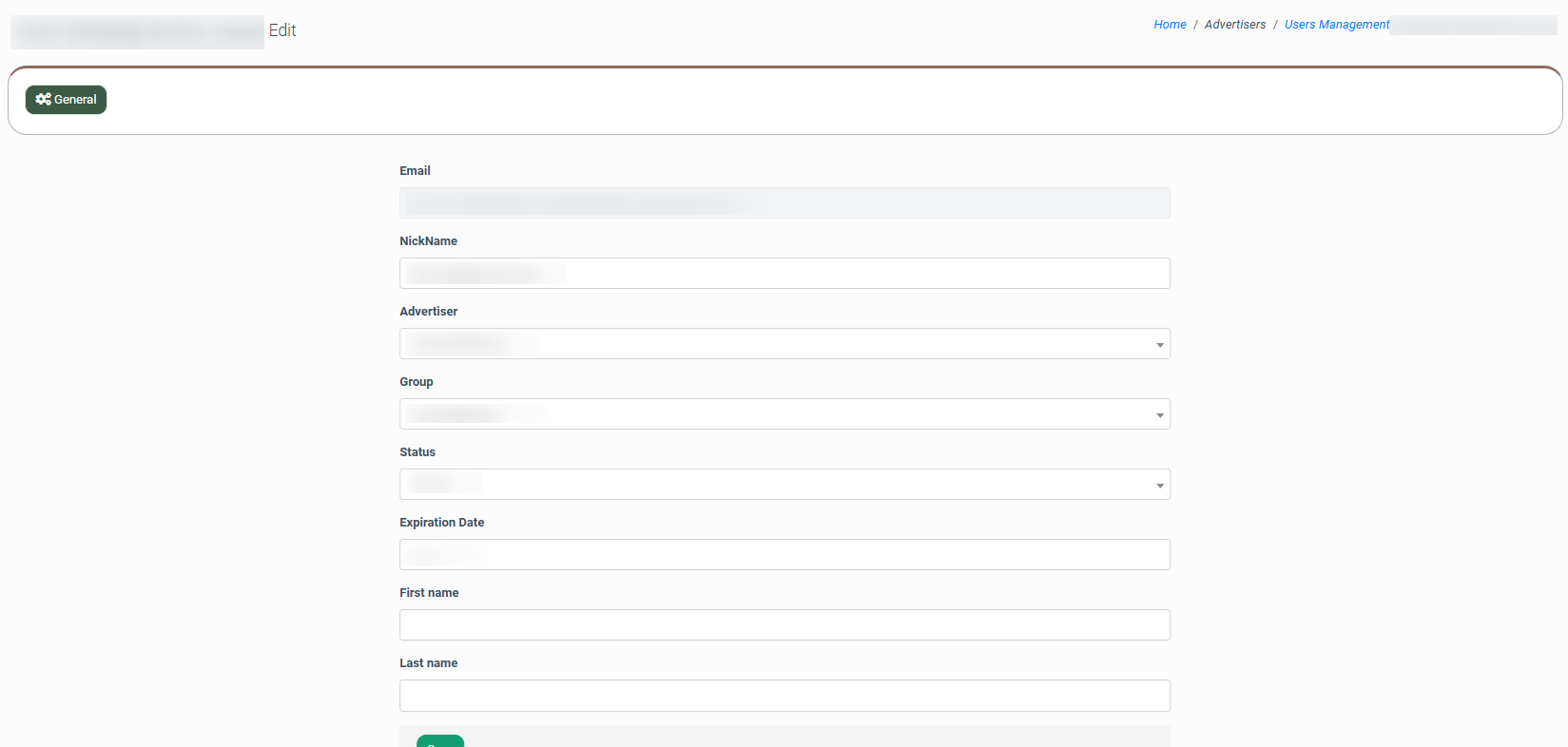Open the Status dropdown
Image resolution: width=1568 pixels, height=747 pixels.
point(784,485)
